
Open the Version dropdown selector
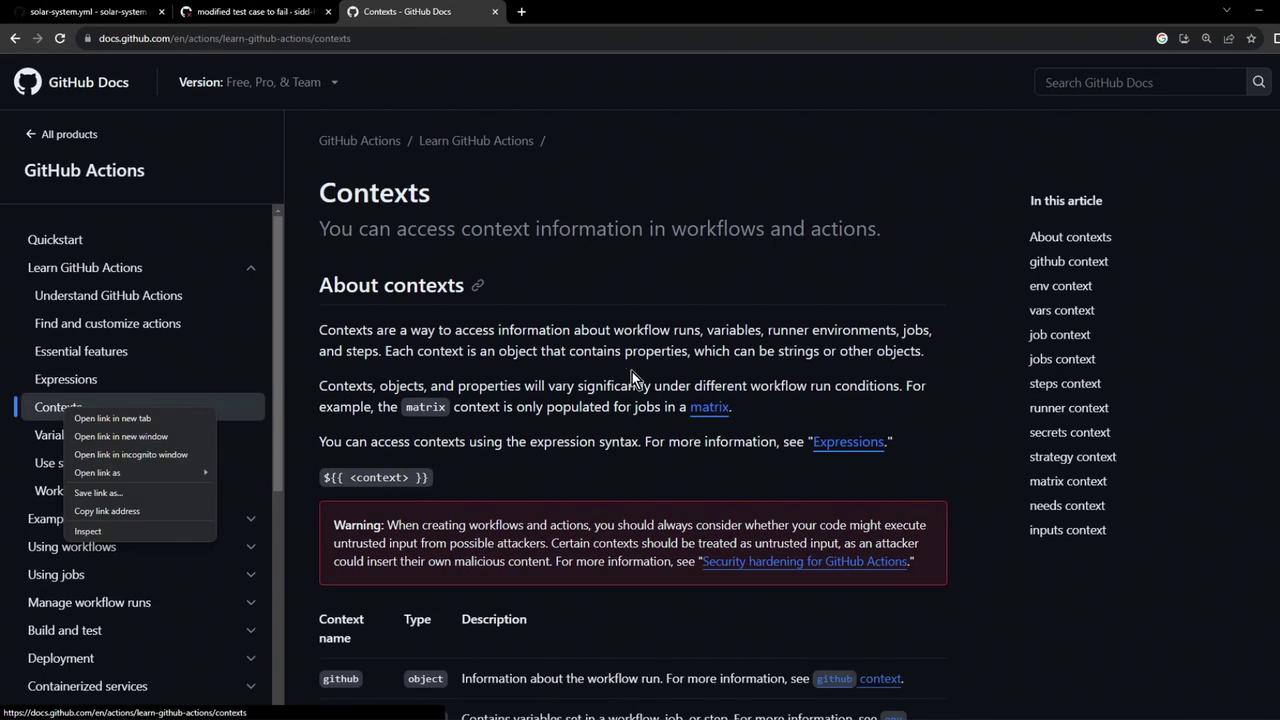tap(258, 82)
